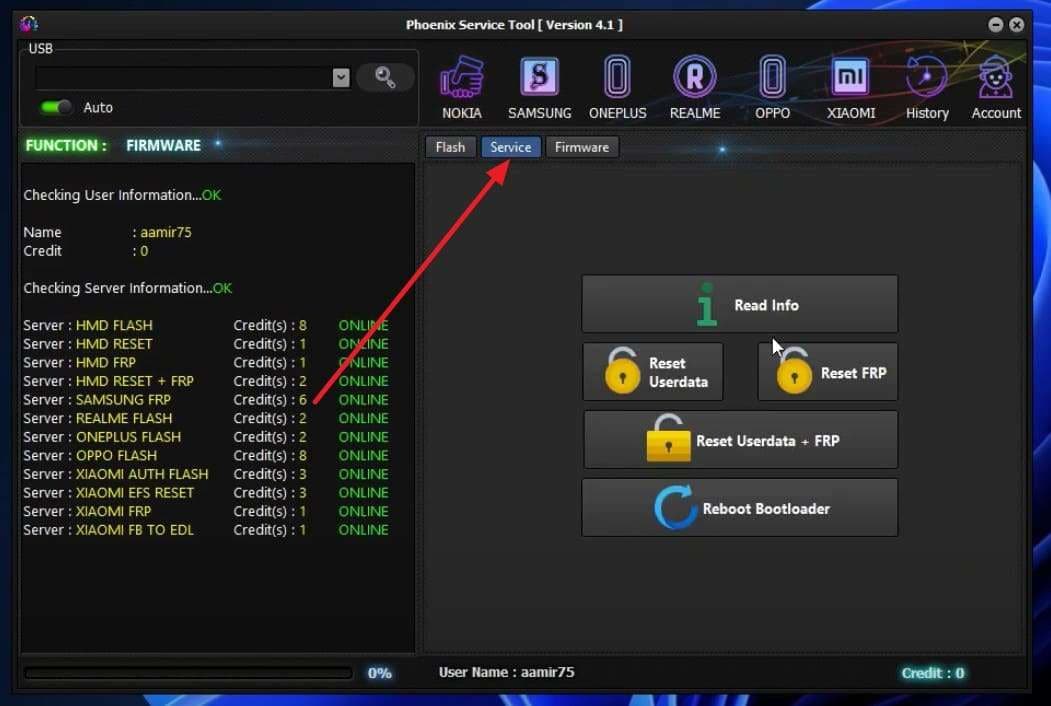Screen dimensions: 1051x706
Task: Select the OPPO brand icon
Action: [772, 88]
